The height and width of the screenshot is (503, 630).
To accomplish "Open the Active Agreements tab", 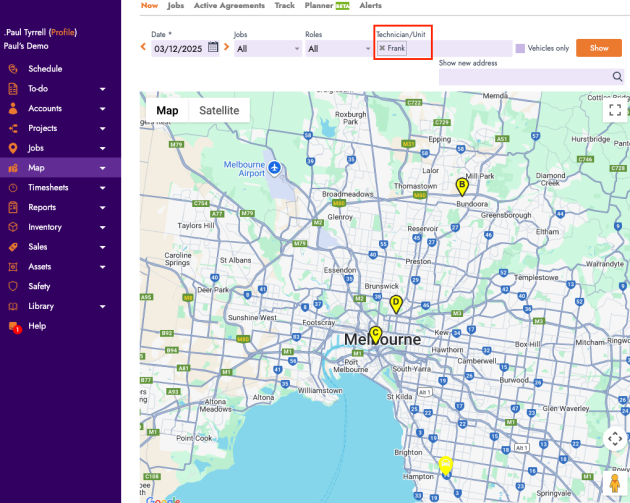I will (229, 6).
